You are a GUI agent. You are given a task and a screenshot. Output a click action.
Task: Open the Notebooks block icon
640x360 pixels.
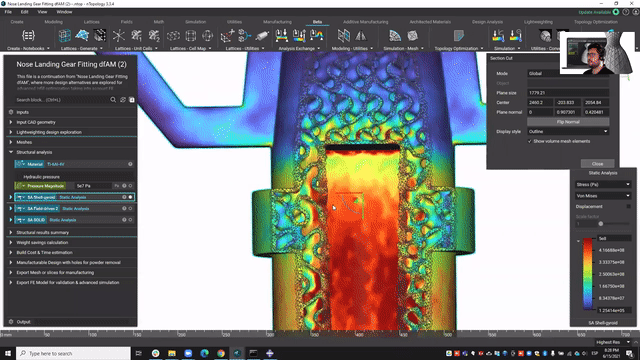tap(28, 36)
